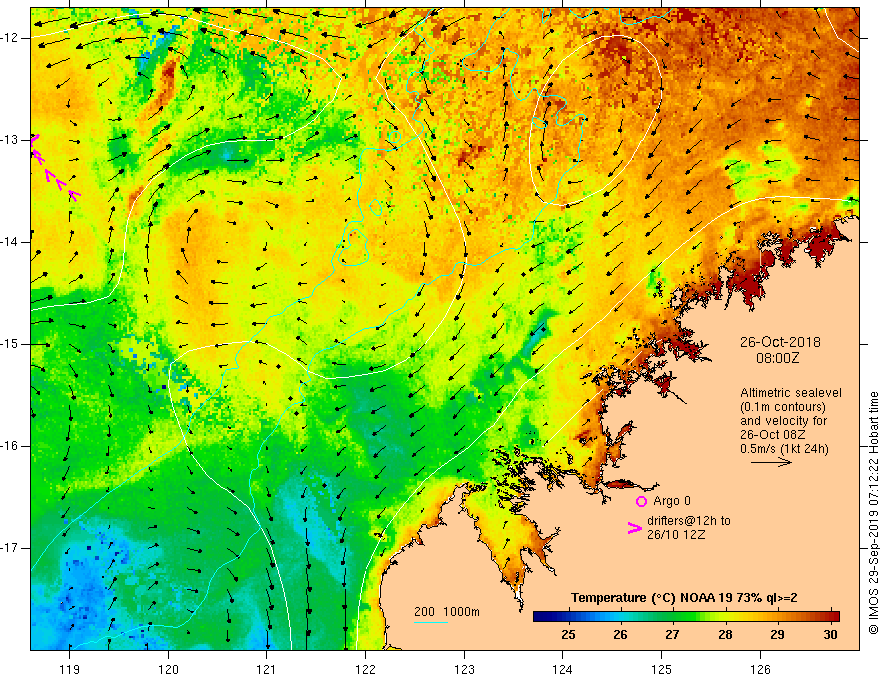
Task: Click the cyan 200 1000m contour legend line
Action: pos(430,622)
